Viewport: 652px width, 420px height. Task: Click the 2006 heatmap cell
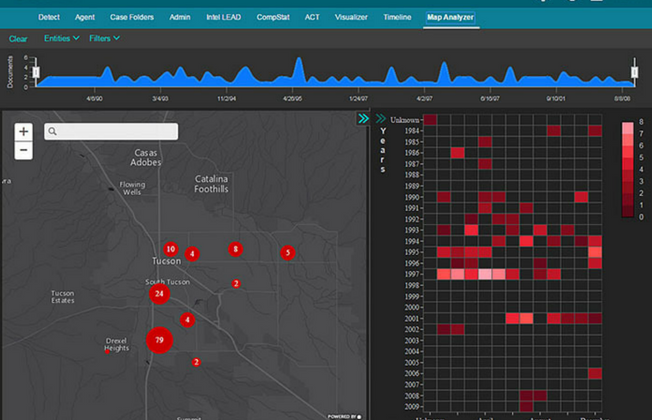[595, 373]
